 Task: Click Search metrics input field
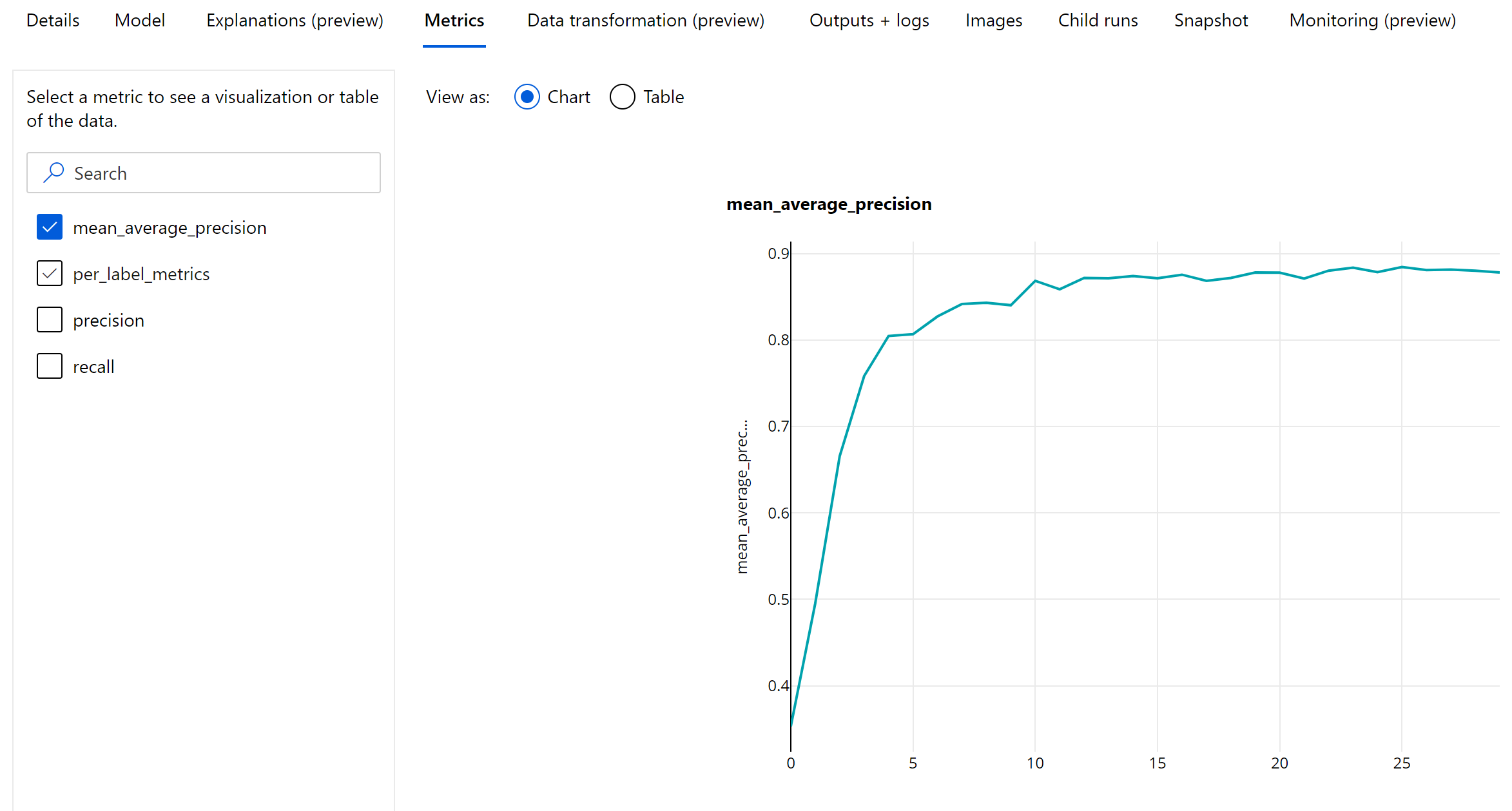(203, 172)
